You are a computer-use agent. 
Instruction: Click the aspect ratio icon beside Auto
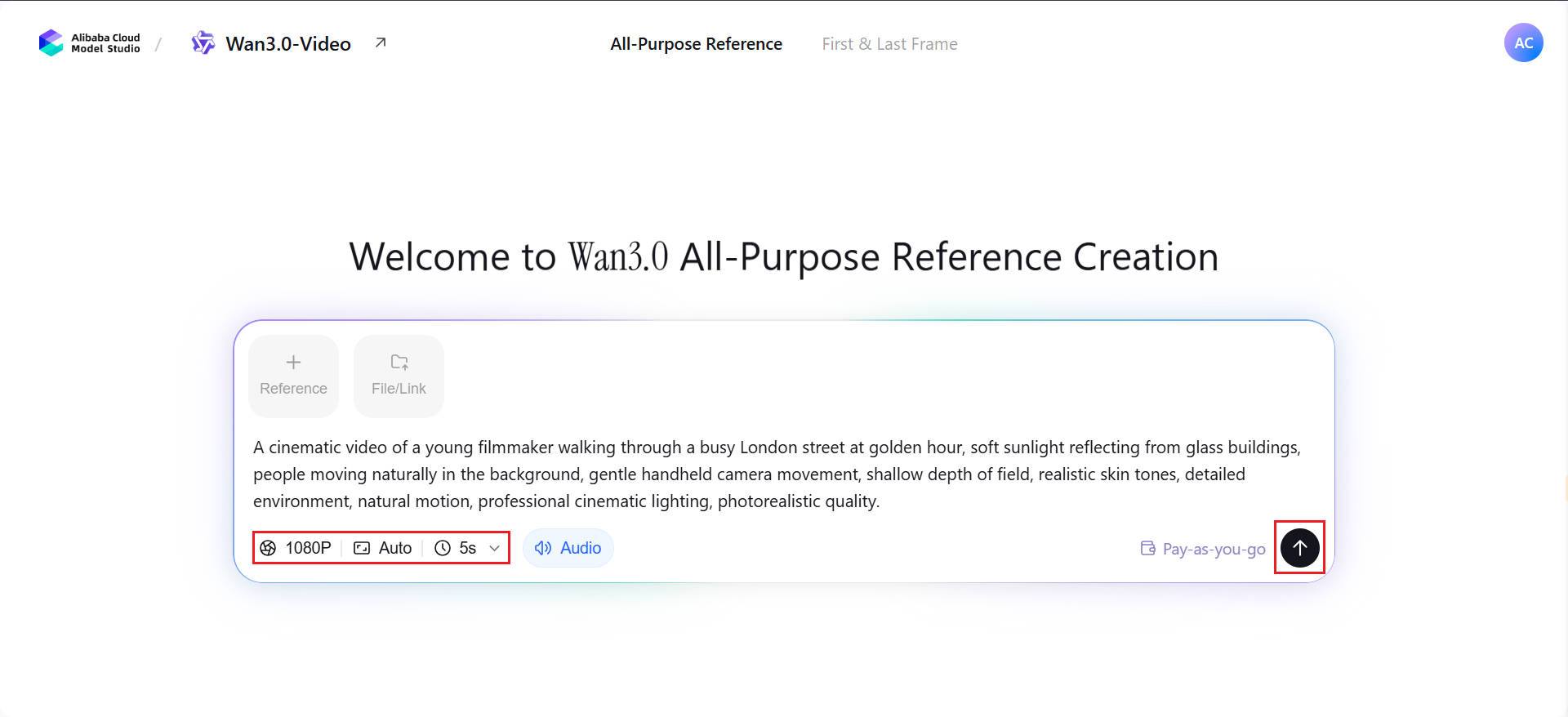(x=362, y=548)
